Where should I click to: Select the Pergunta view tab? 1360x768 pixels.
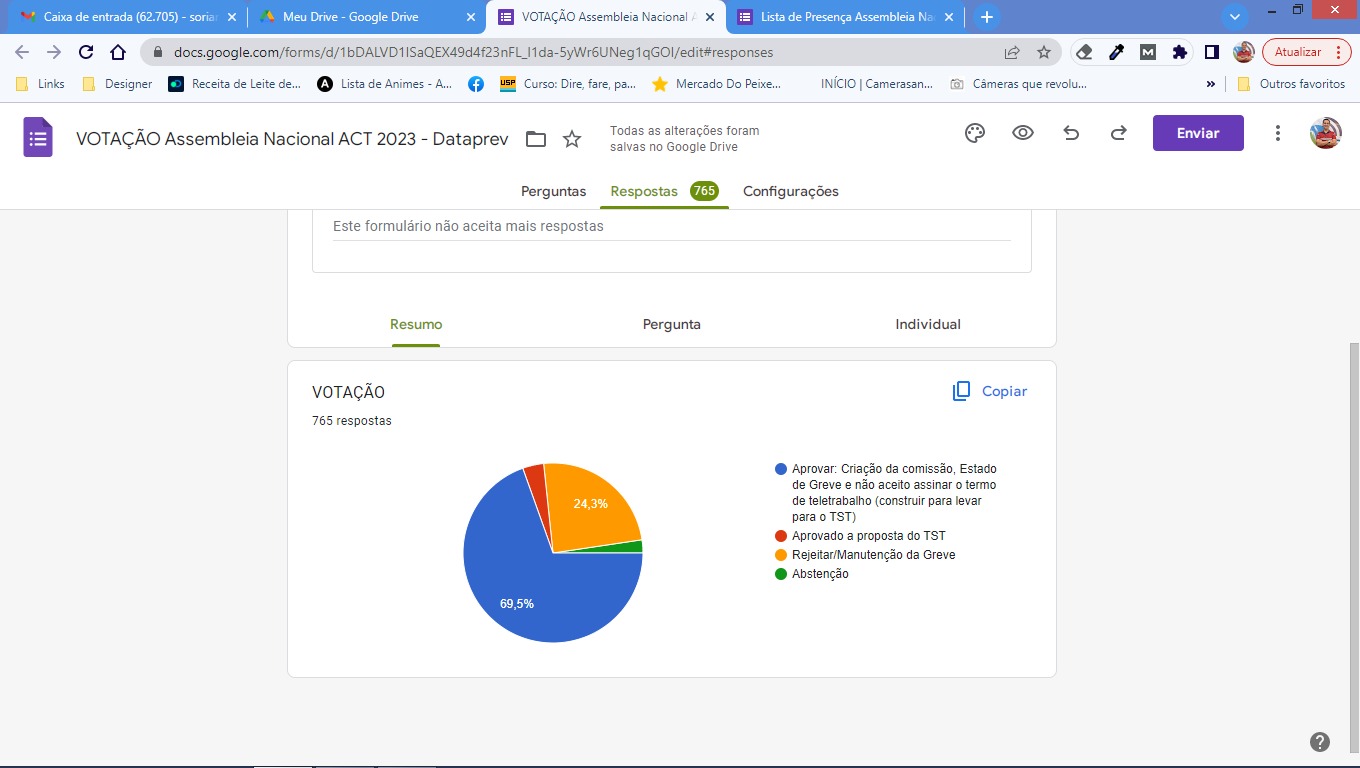pos(672,324)
